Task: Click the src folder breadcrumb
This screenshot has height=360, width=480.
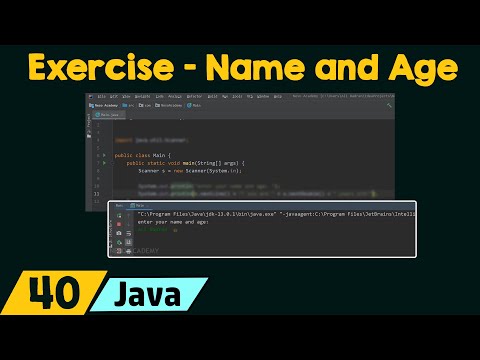Action: (128, 105)
